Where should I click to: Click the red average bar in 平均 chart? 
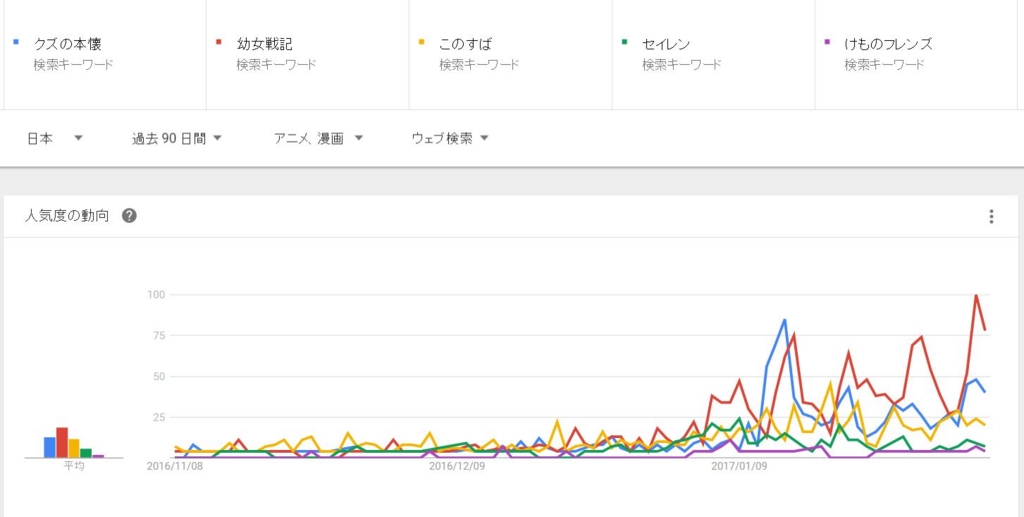click(62, 443)
